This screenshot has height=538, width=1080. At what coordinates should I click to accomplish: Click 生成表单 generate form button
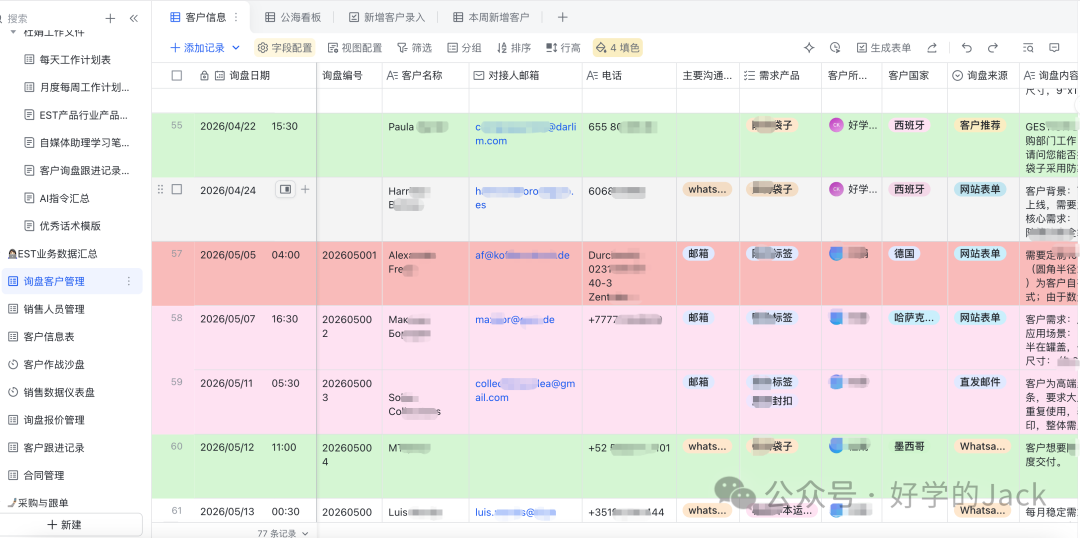click(884, 48)
